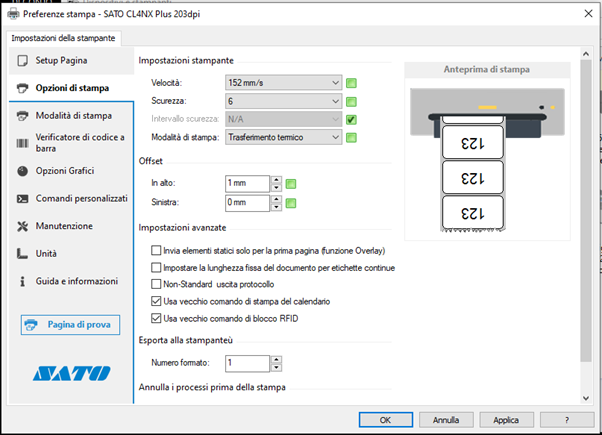Click the Manutenzione wrench icon
Viewport: 602px width, 435px height.
[x=23, y=226]
